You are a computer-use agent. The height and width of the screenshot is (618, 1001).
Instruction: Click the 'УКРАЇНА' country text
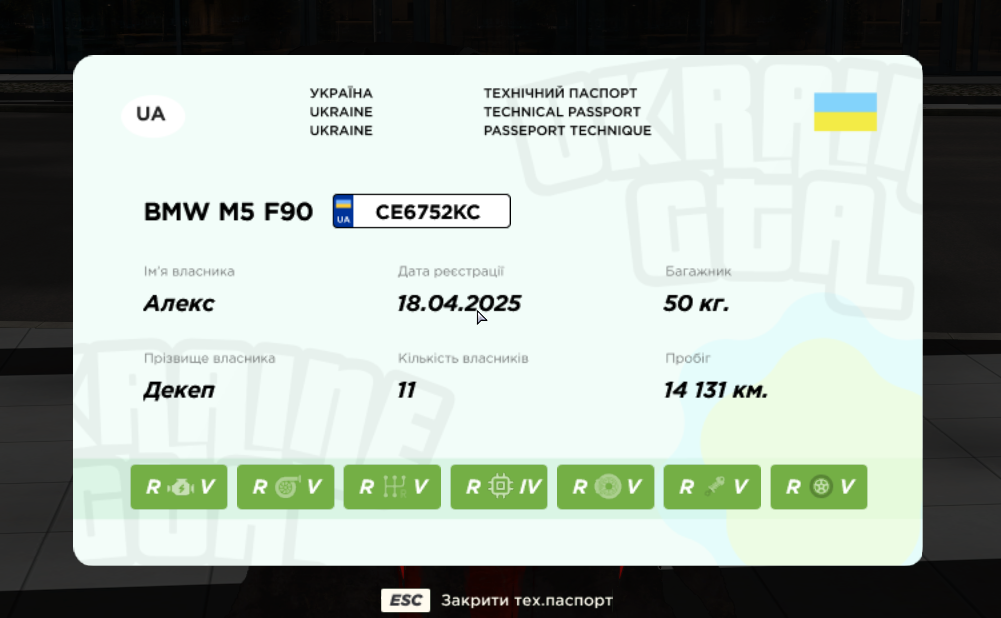tap(341, 93)
